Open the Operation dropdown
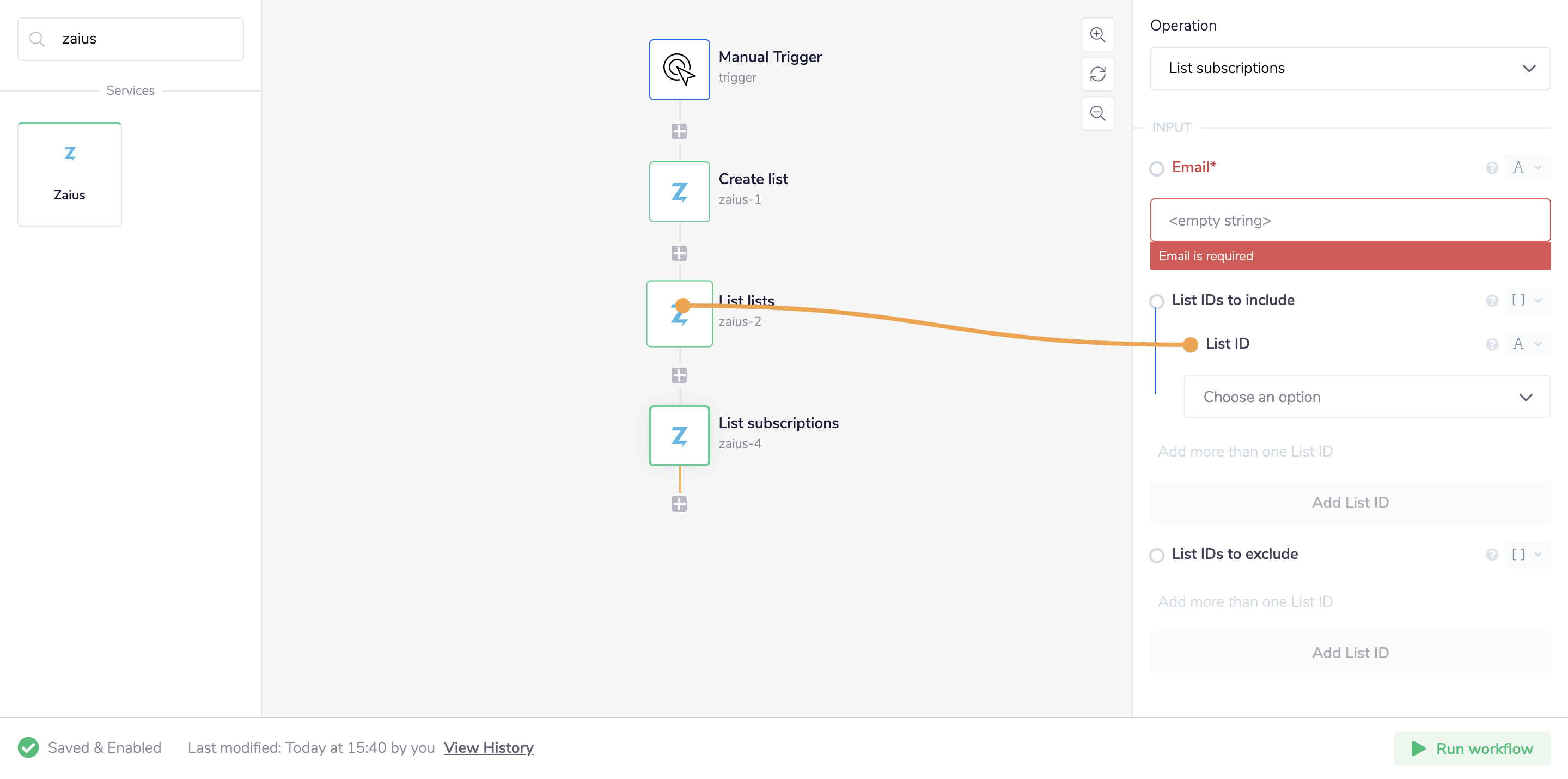Image resolution: width=1568 pixels, height=779 pixels. coord(1350,68)
